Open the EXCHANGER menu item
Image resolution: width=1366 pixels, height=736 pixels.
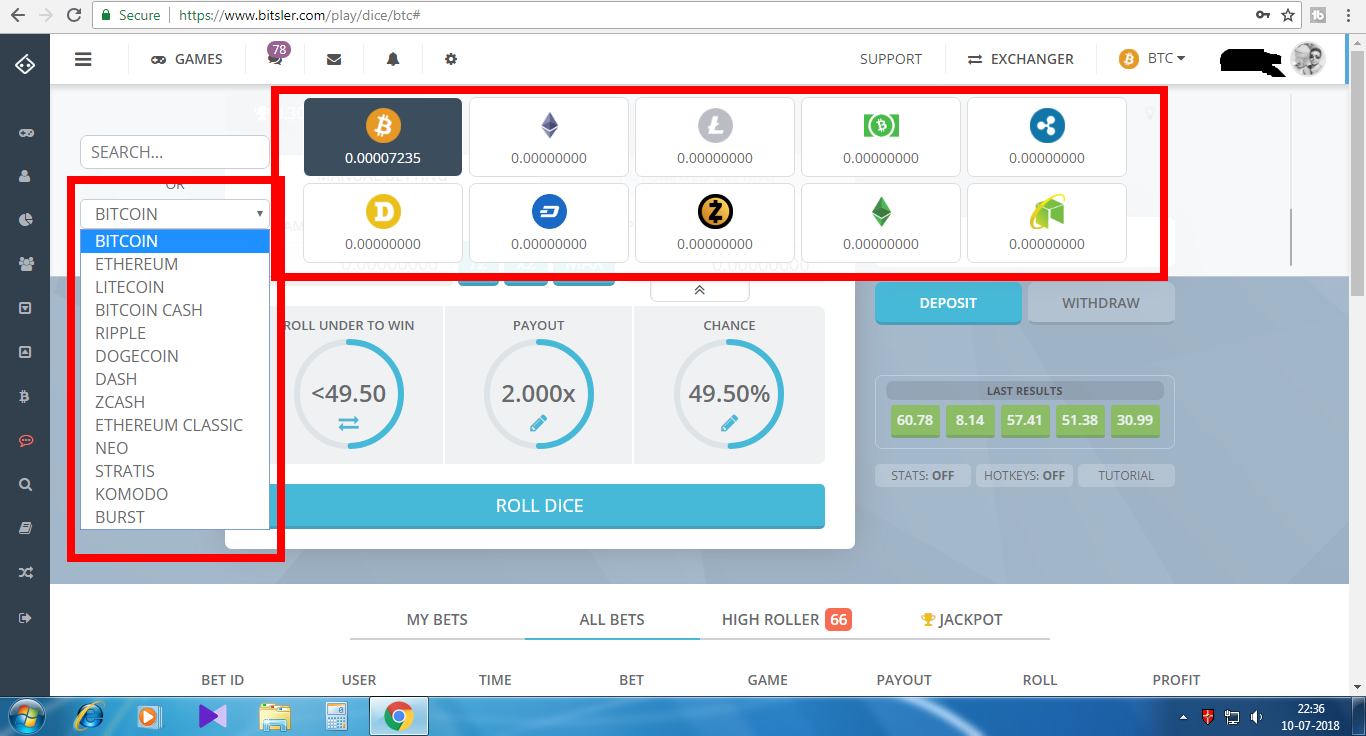point(1020,59)
